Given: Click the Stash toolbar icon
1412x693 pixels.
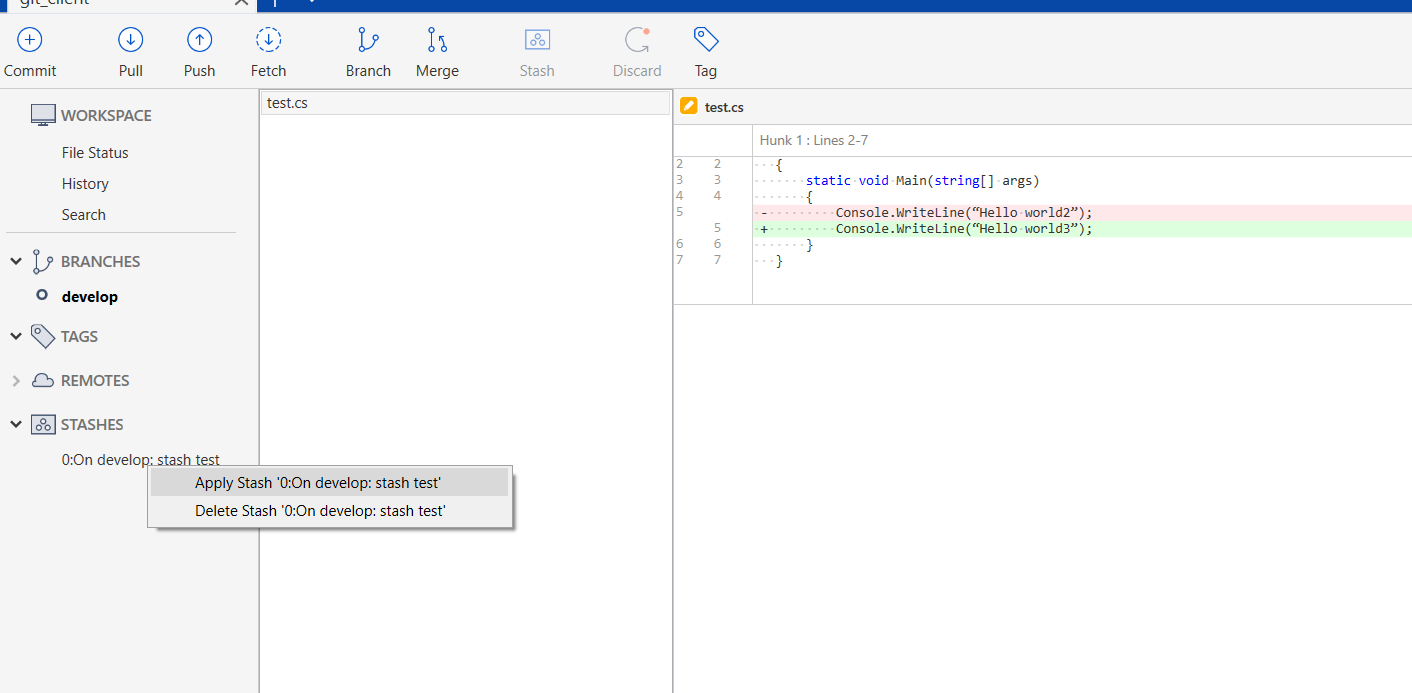Looking at the screenshot, I should click(537, 40).
